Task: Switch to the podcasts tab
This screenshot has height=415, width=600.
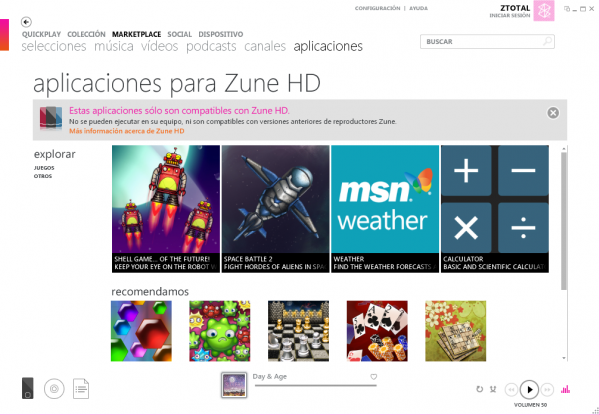Action: coord(211,46)
